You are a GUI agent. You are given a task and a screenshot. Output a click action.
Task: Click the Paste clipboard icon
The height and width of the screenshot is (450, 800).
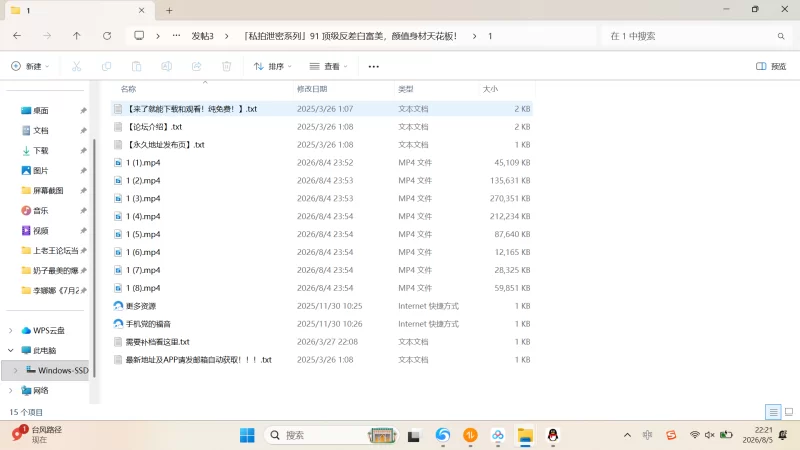[136, 66]
